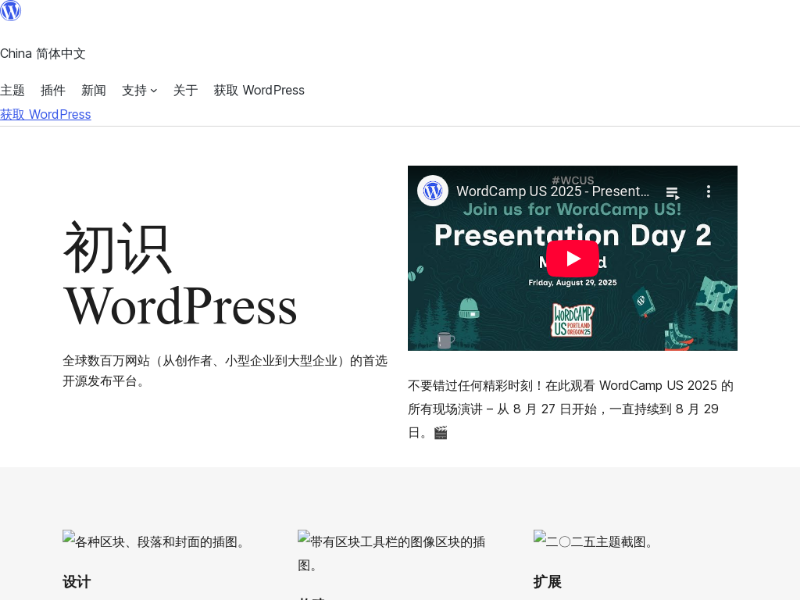Open the video's playlist queue icon
The width and height of the screenshot is (800, 600).
tap(672, 192)
